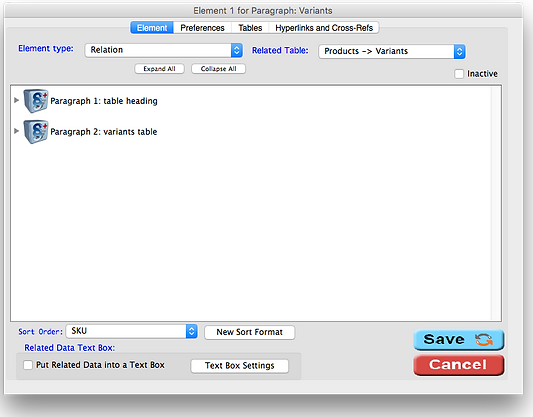The image size is (533, 417).
Task: Expand Paragraph 1: table heading row
Action: click(x=16, y=100)
